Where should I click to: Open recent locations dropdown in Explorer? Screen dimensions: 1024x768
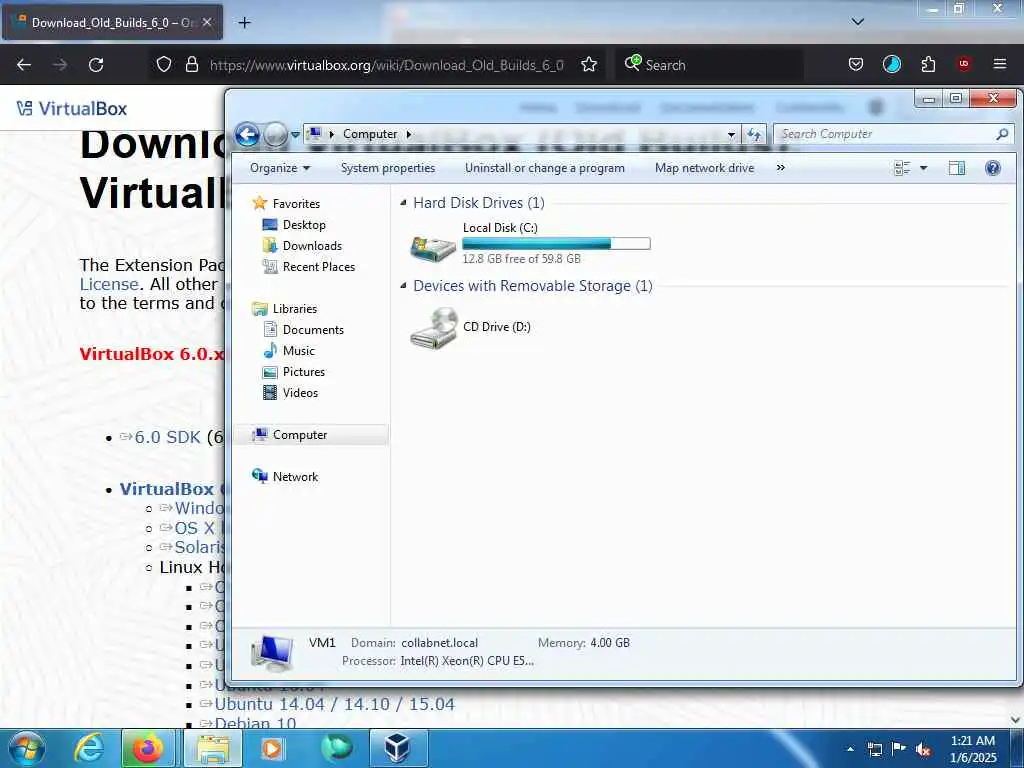click(295, 135)
